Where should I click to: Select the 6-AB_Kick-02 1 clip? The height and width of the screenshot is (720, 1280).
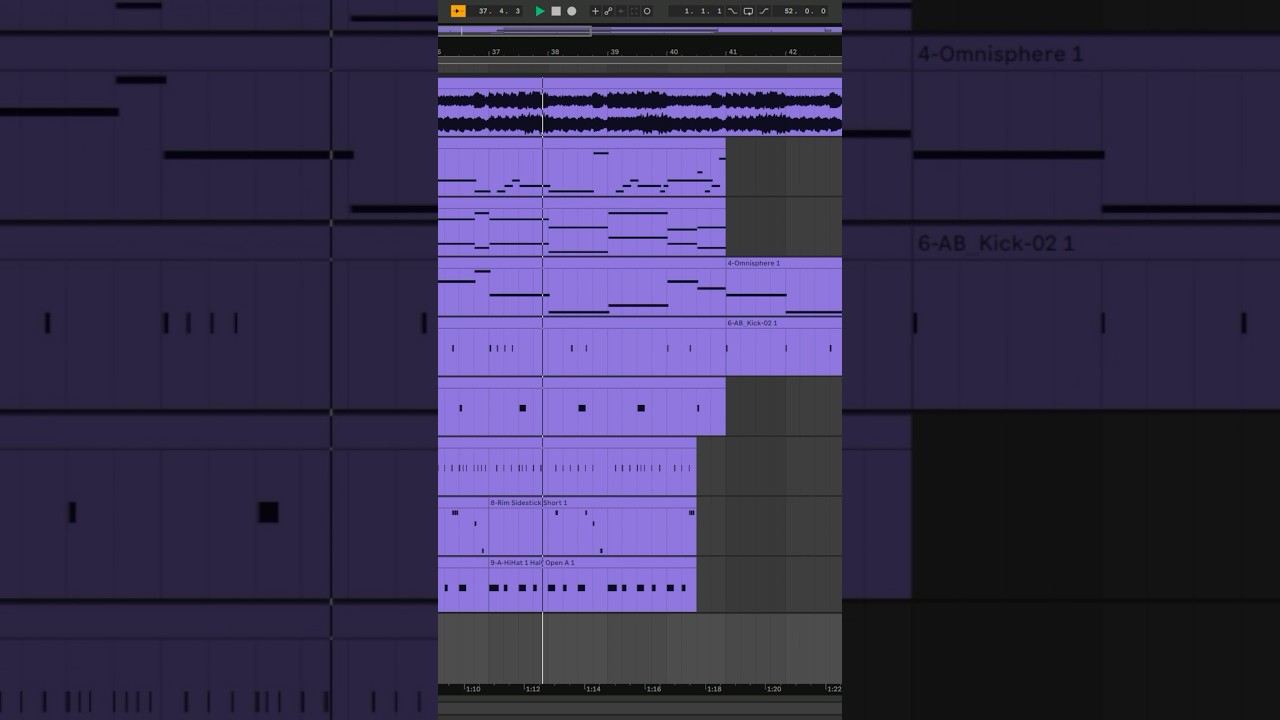point(784,347)
